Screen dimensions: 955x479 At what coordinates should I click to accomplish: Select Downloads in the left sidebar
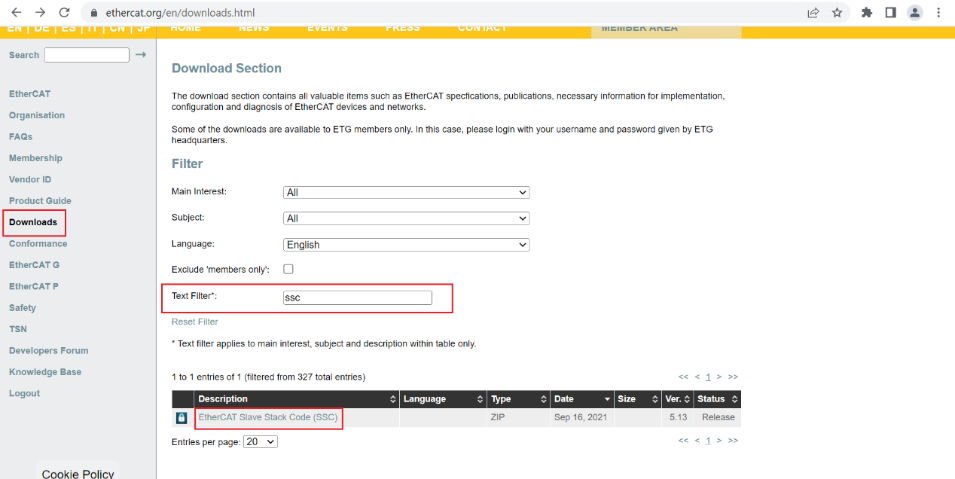(x=33, y=222)
